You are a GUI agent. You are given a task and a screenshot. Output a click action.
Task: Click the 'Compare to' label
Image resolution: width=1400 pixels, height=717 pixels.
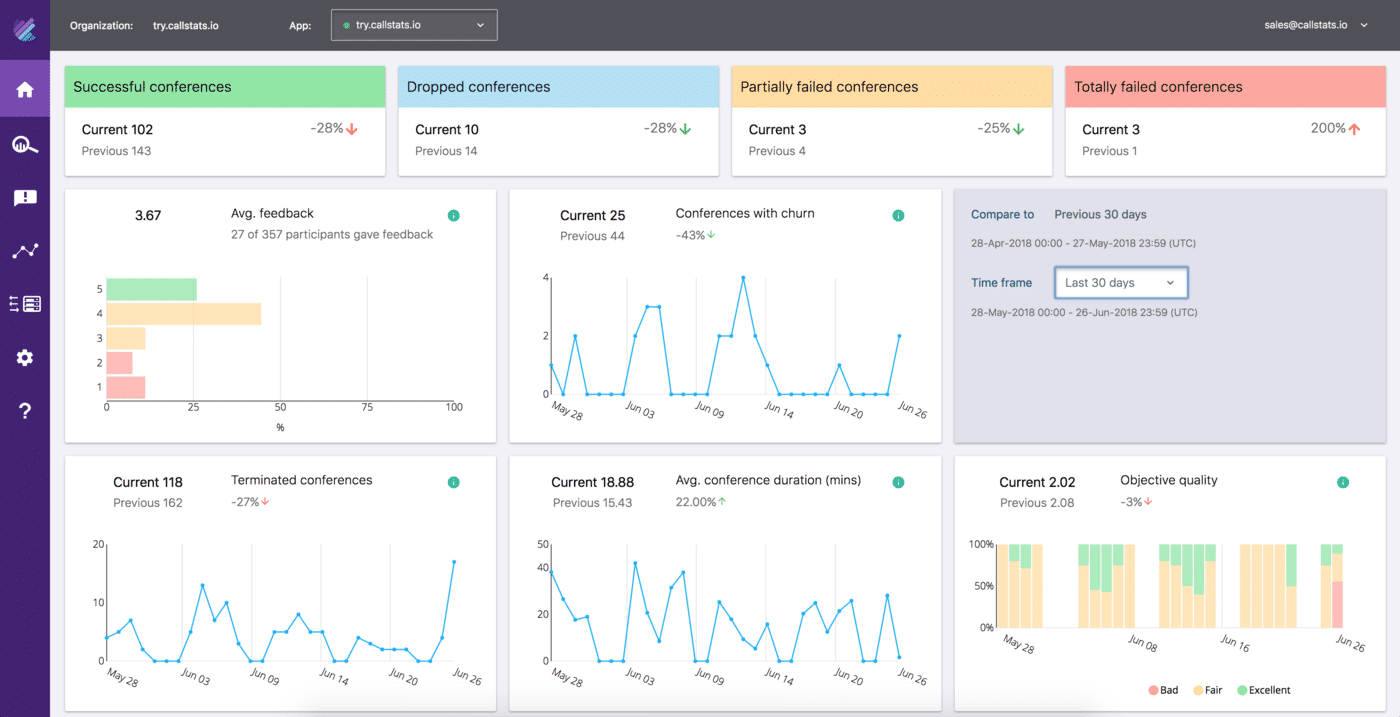point(1002,214)
